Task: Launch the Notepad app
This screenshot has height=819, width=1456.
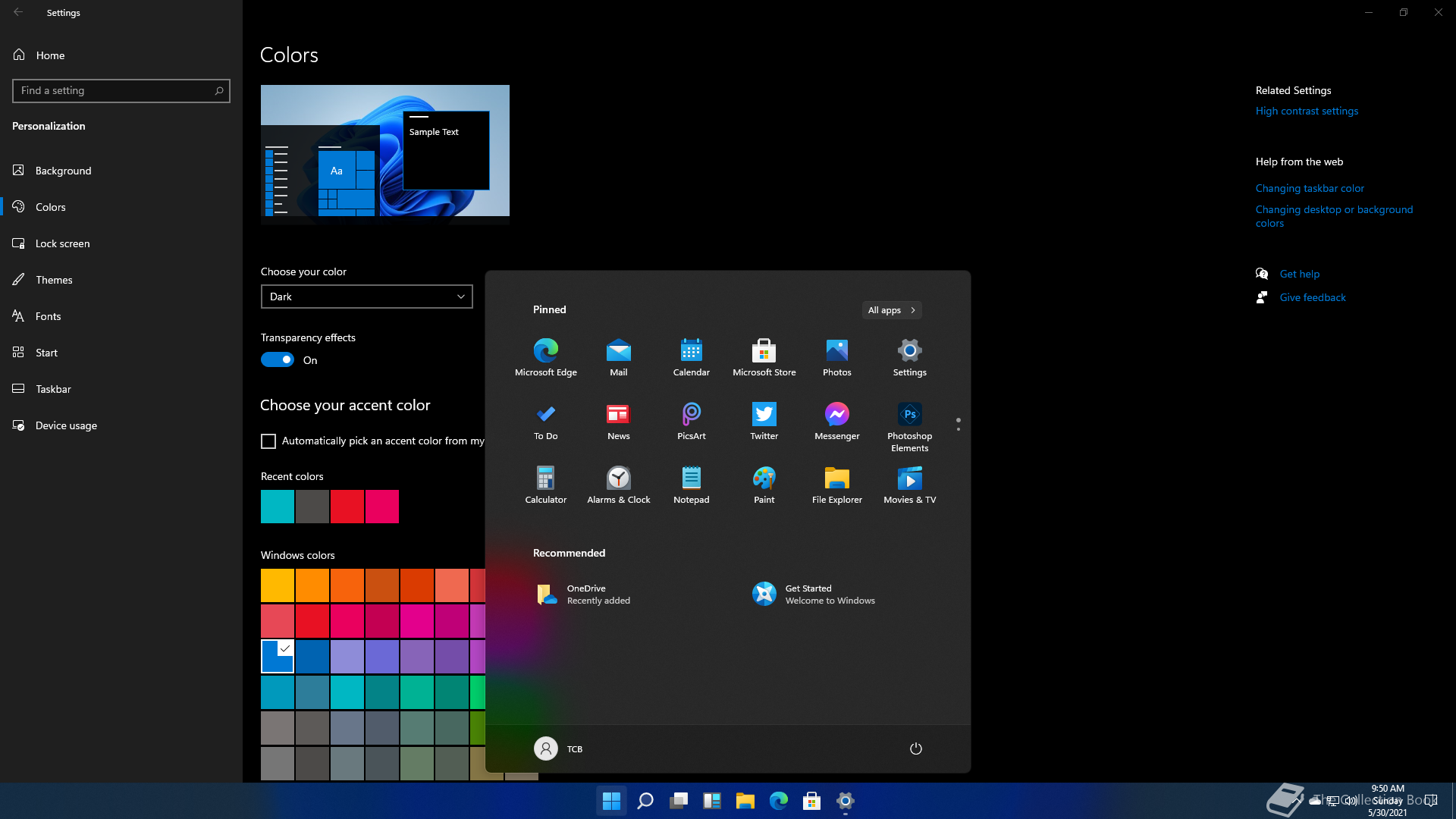Action: 692,485
